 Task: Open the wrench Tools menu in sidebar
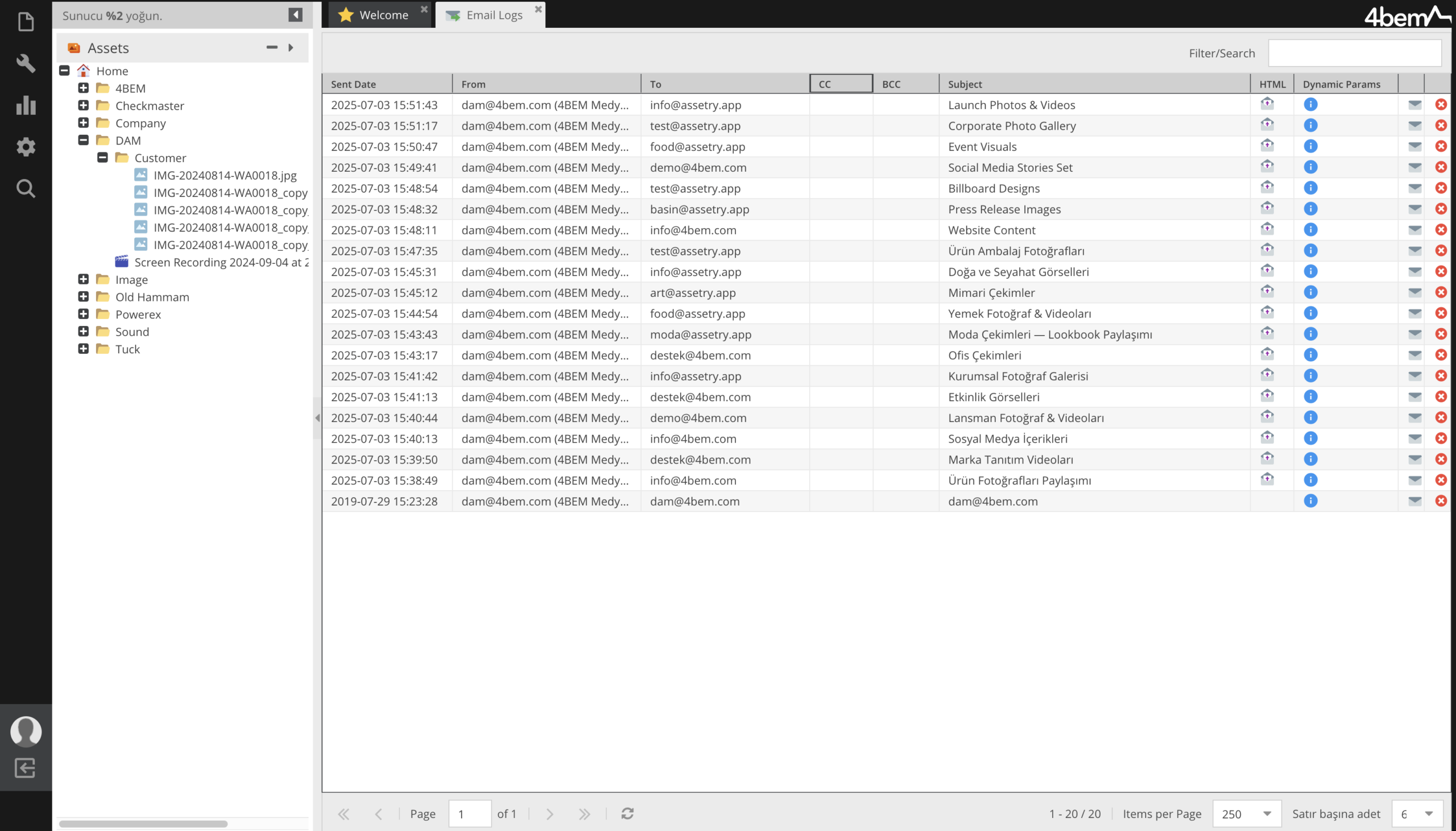pyautogui.click(x=26, y=63)
